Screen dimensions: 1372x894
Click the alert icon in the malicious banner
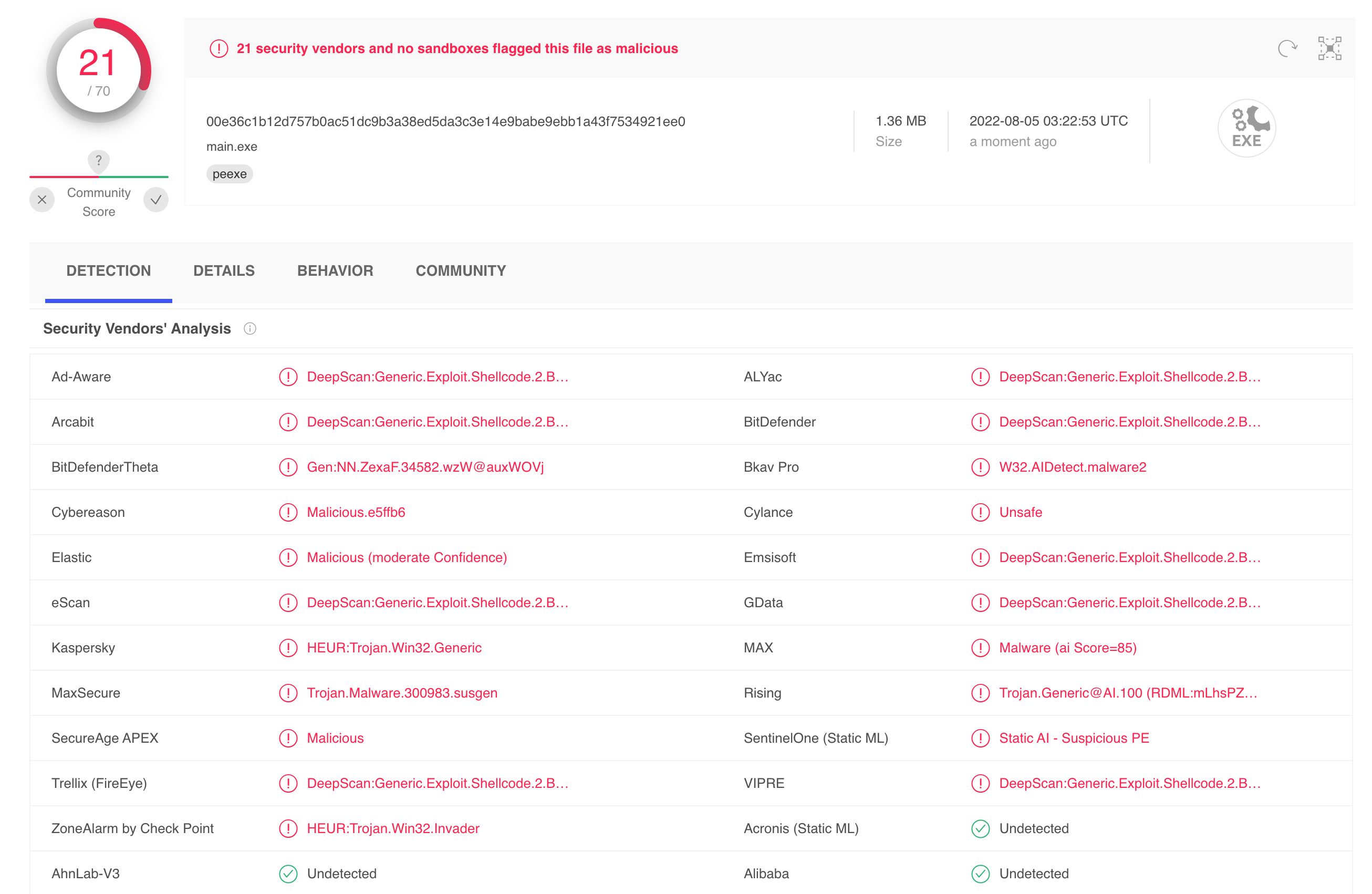219,48
